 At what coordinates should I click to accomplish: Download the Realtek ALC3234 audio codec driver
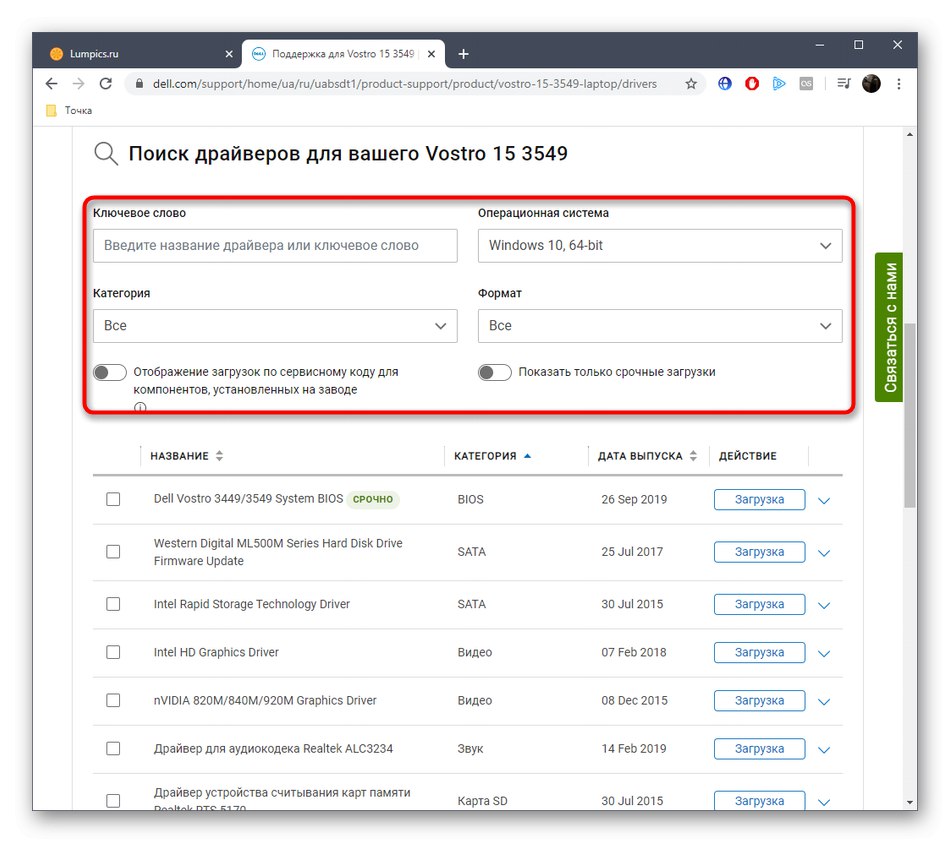point(759,748)
